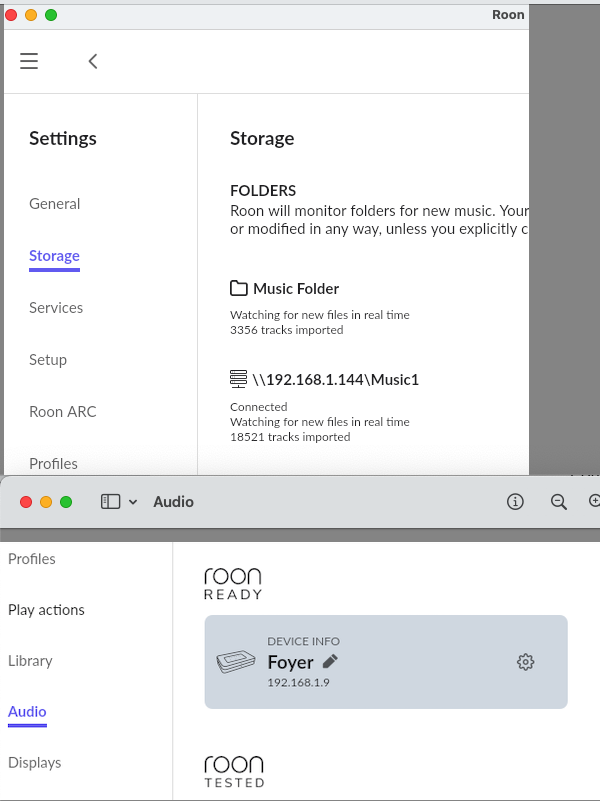Click '18521 tracks imported' text
This screenshot has width=600, height=801.
290,437
